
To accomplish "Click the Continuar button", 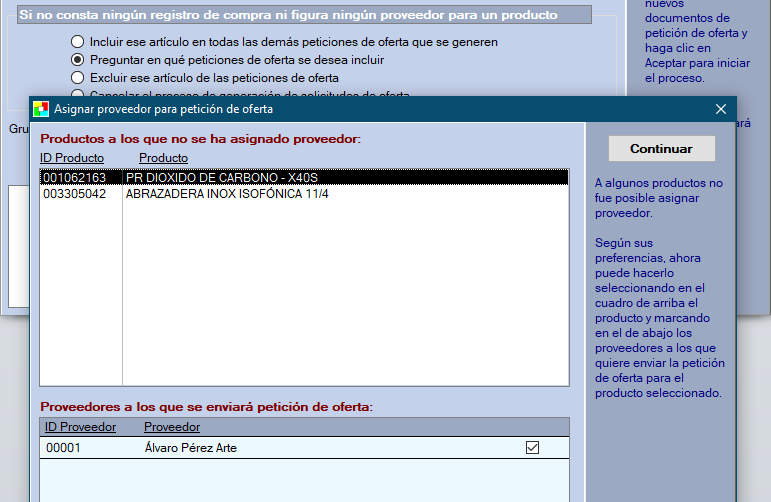I will [661, 148].
